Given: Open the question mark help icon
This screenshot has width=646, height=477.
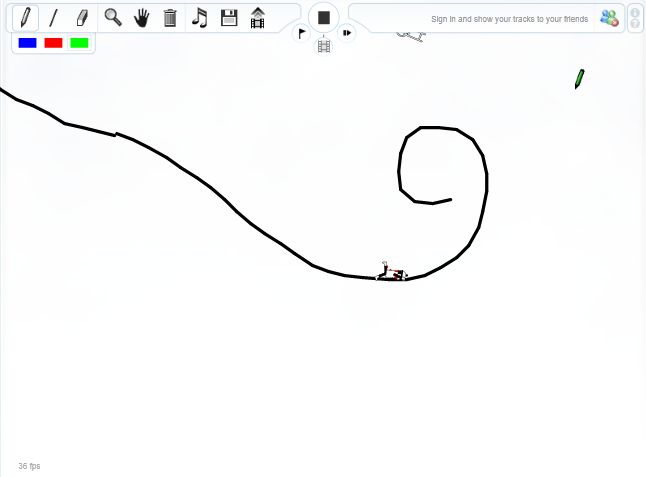Looking at the screenshot, I should tap(635, 24).
